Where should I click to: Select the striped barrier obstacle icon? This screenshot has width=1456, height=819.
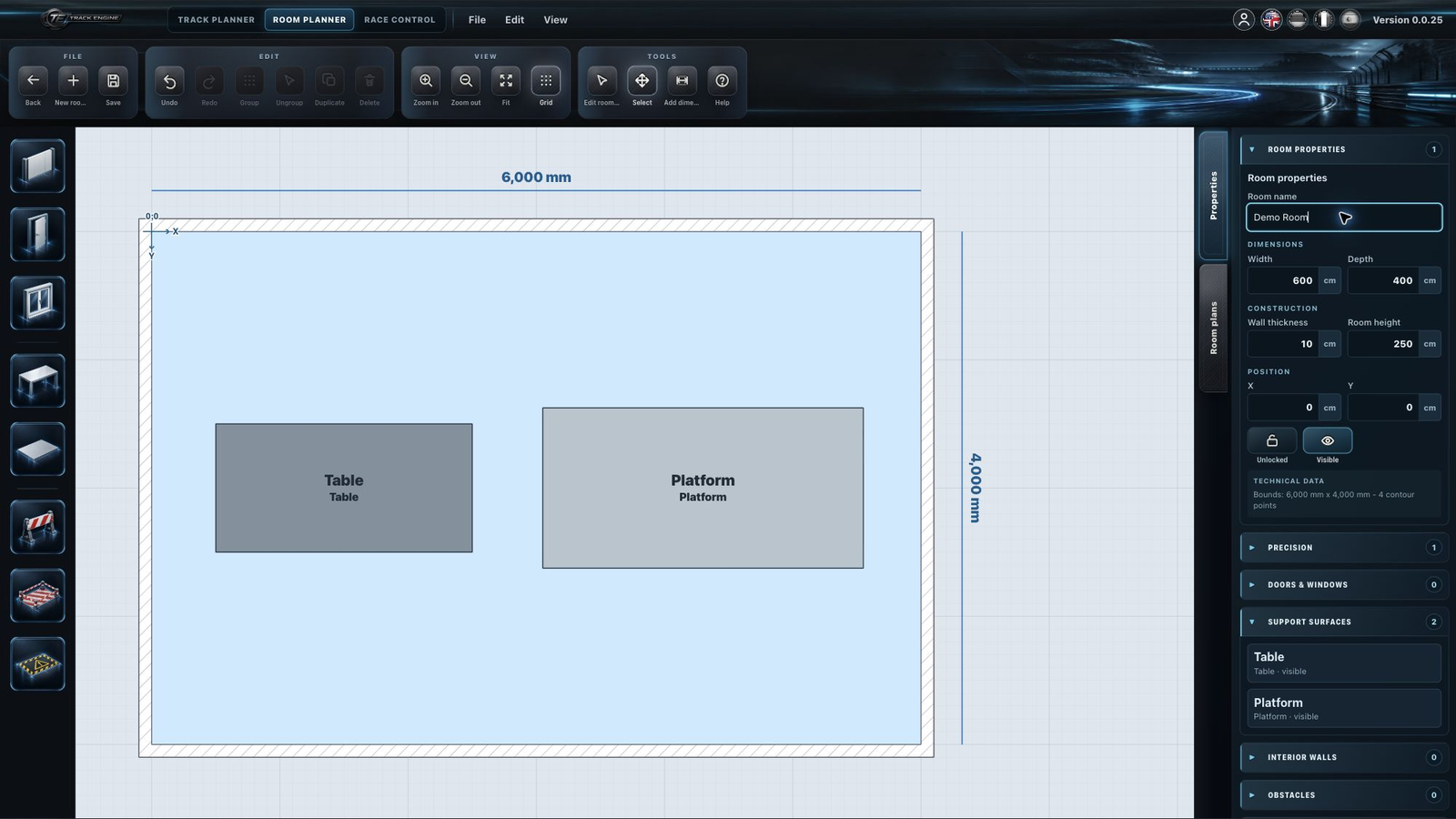coord(37,527)
